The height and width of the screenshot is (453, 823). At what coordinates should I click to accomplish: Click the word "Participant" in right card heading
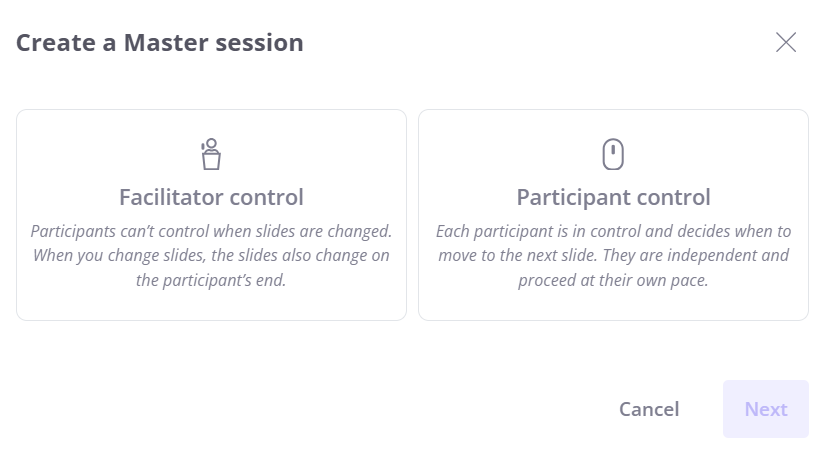click(573, 197)
